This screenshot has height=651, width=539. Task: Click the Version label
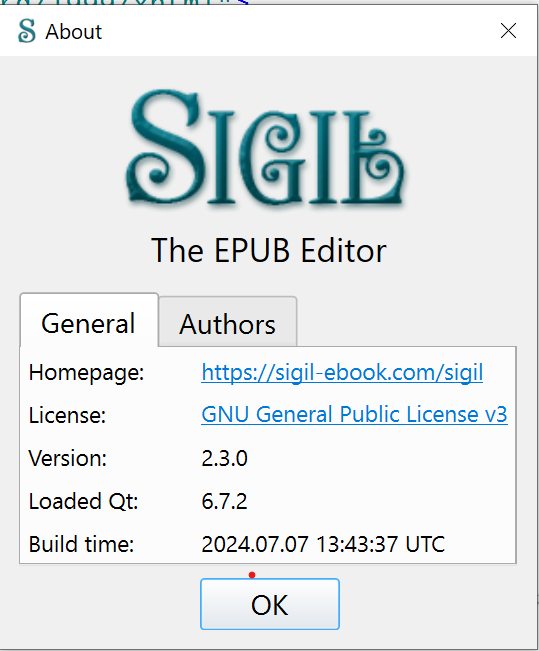point(68,458)
